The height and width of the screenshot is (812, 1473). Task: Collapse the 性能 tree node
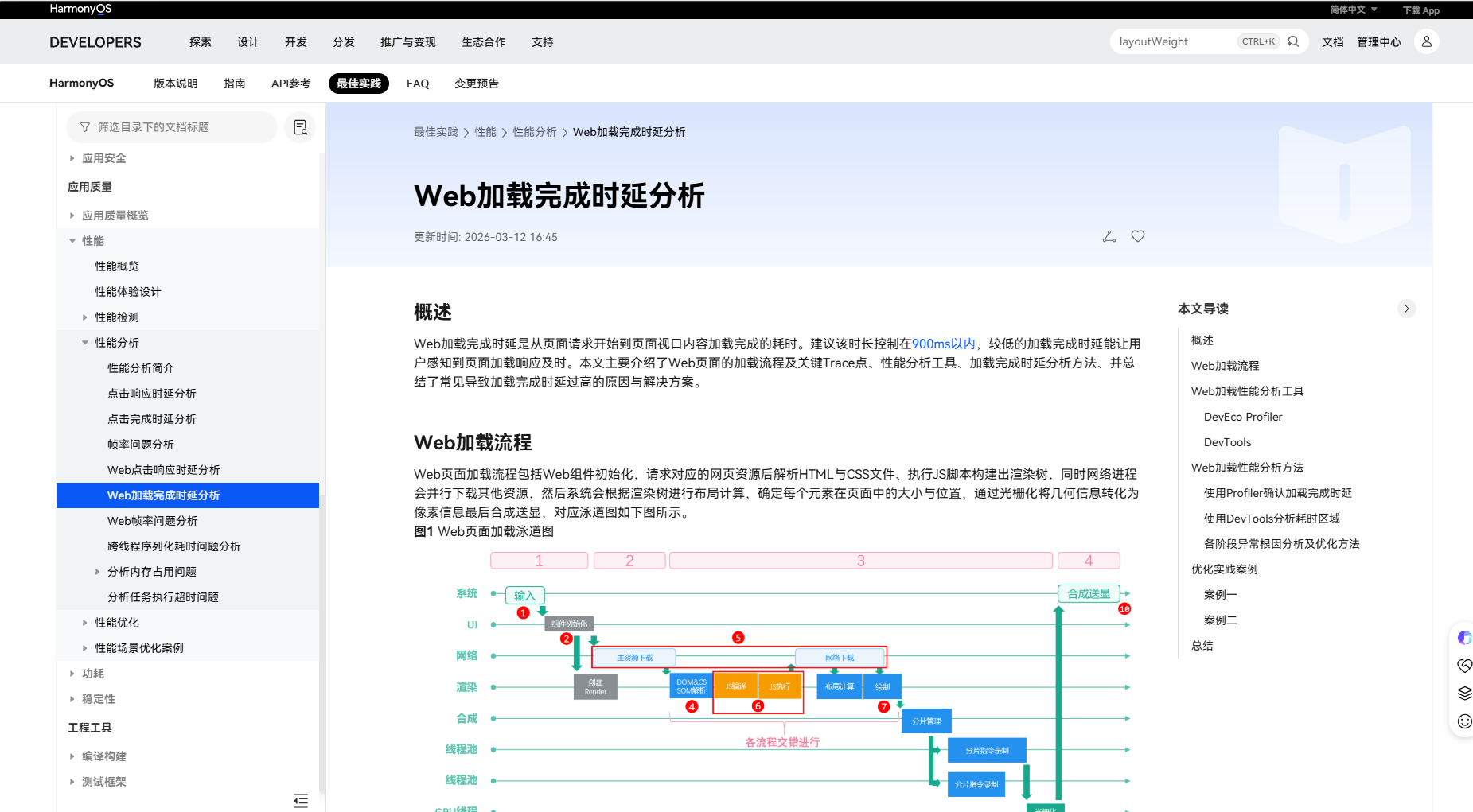[72, 241]
